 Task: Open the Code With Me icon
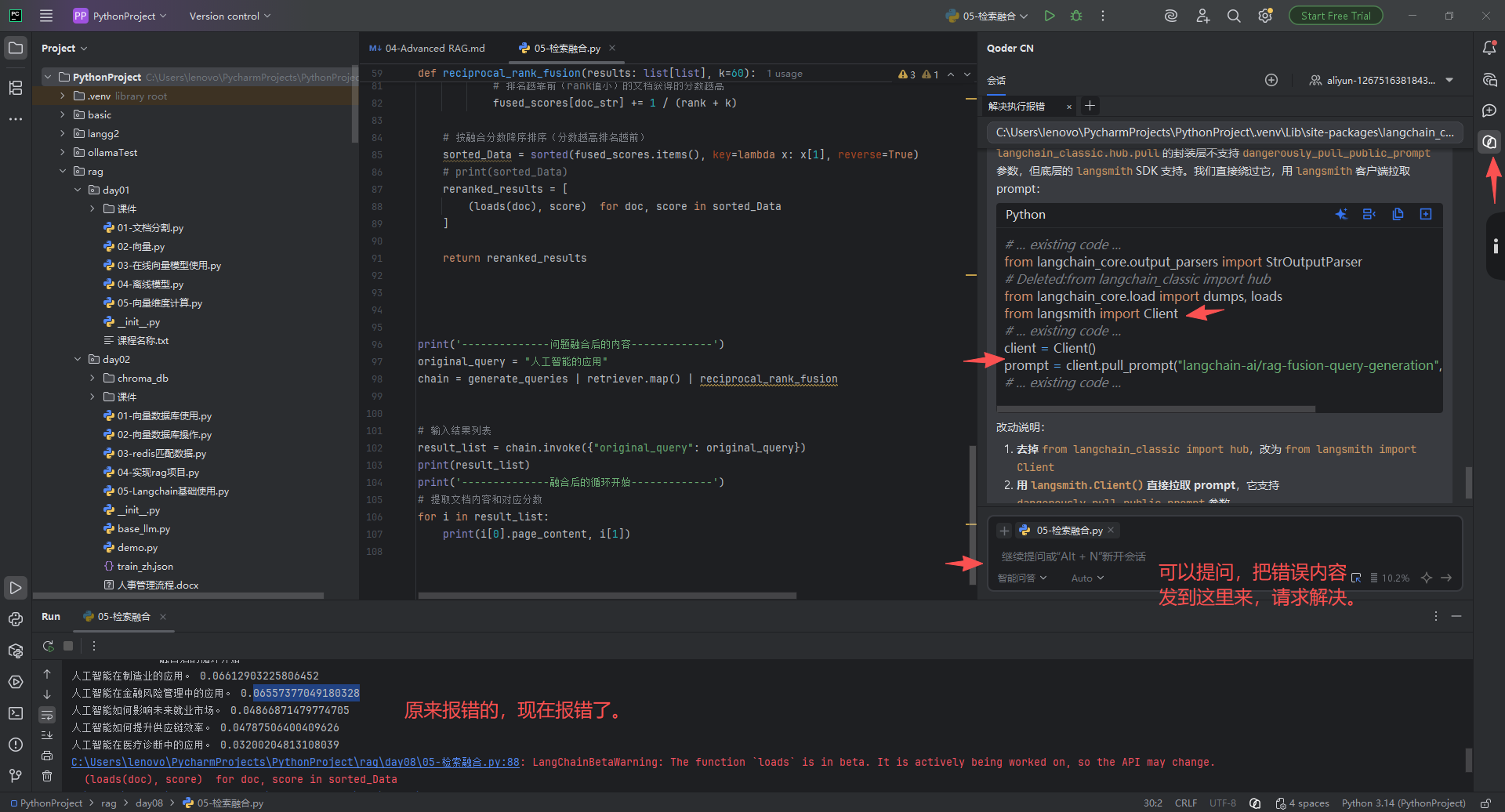point(1202,16)
